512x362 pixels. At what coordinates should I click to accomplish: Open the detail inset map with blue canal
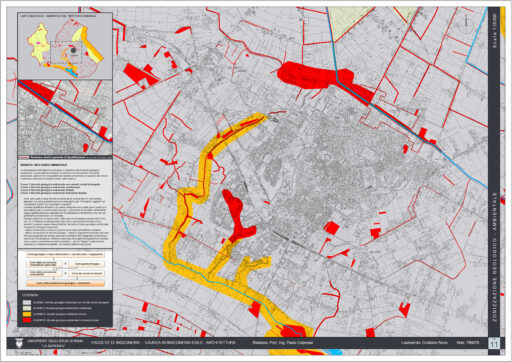point(65,117)
